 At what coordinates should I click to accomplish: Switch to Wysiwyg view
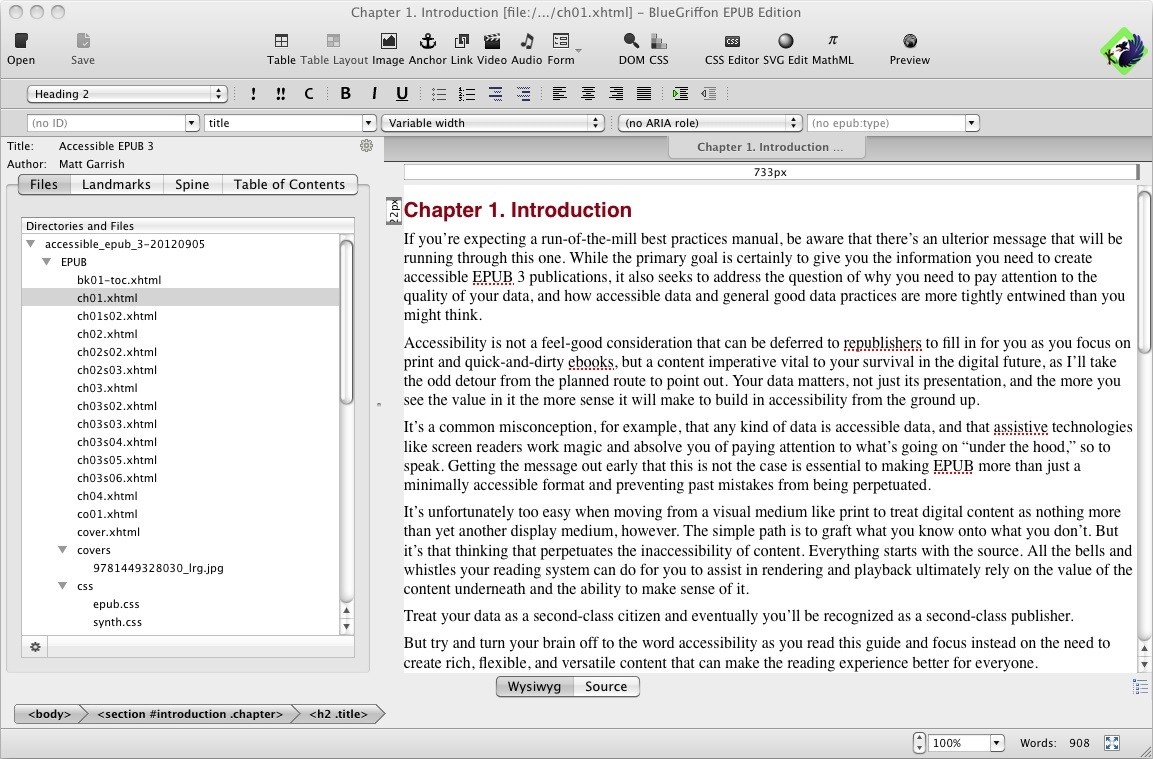point(535,686)
